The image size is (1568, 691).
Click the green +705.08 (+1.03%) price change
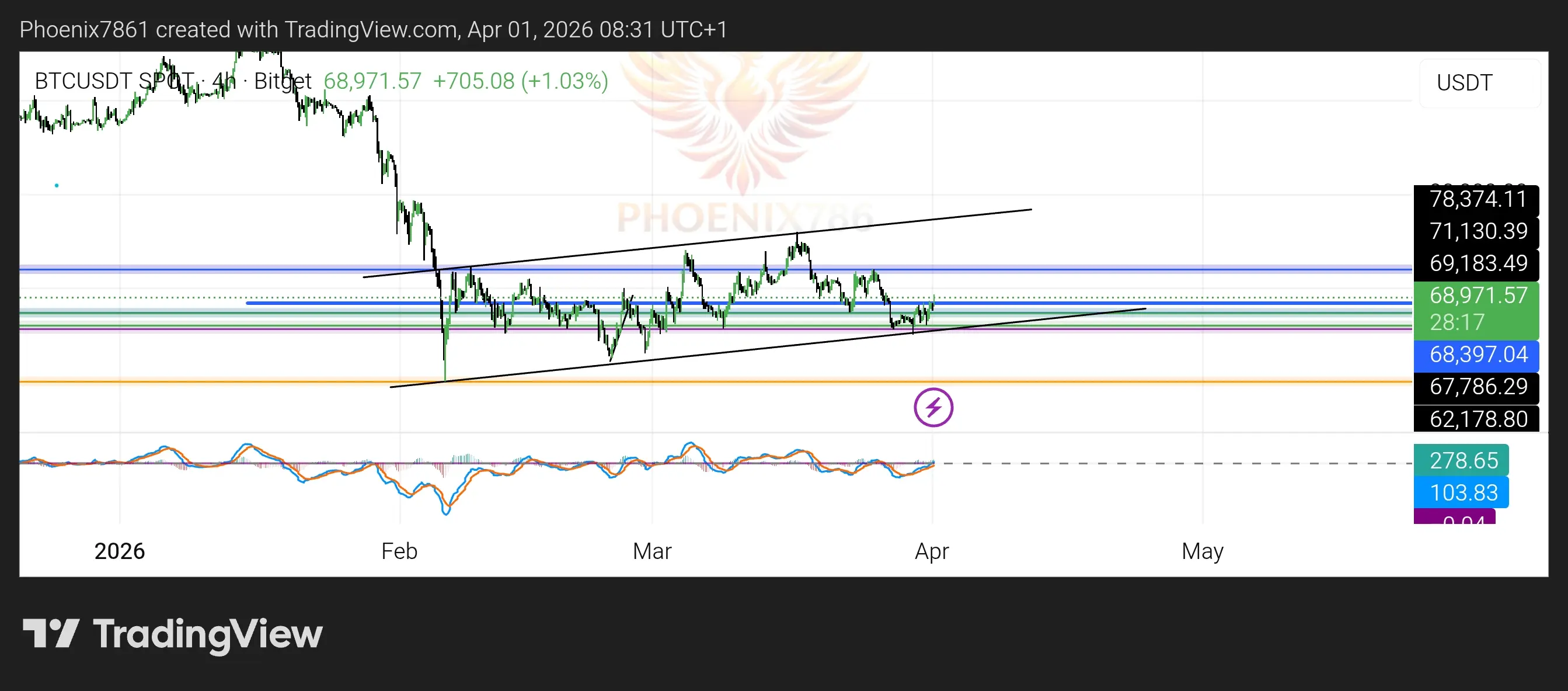pyautogui.click(x=521, y=81)
